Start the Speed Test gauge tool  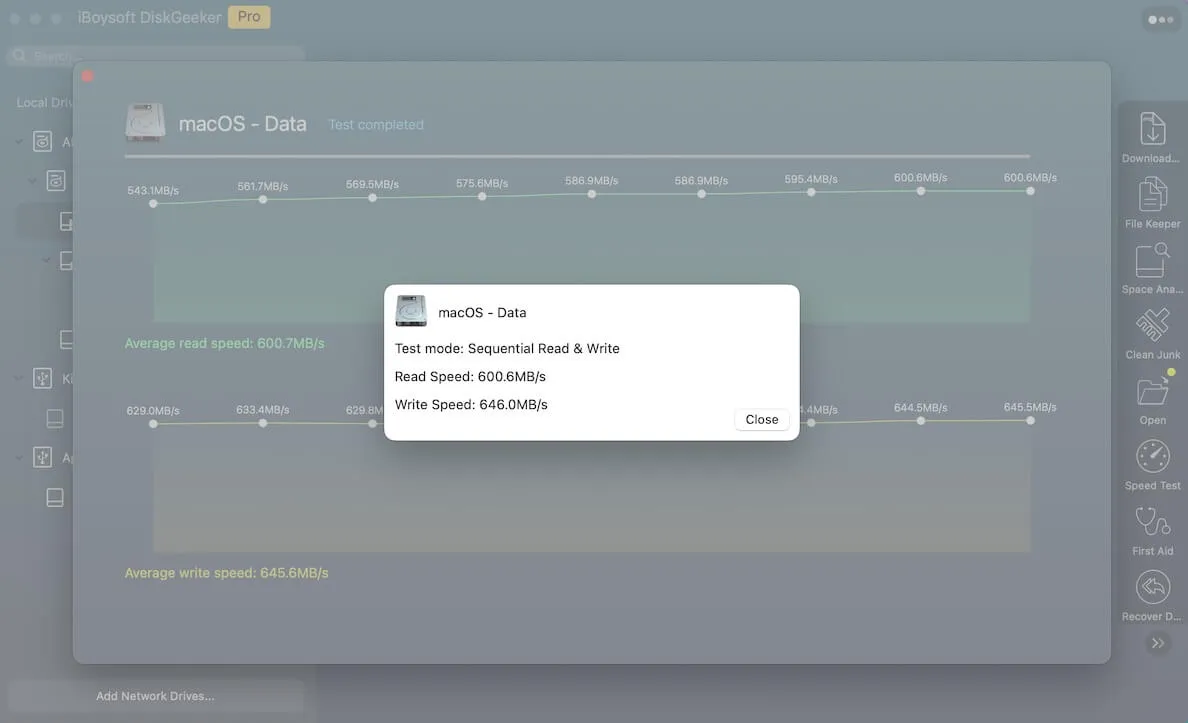(1152, 457)
